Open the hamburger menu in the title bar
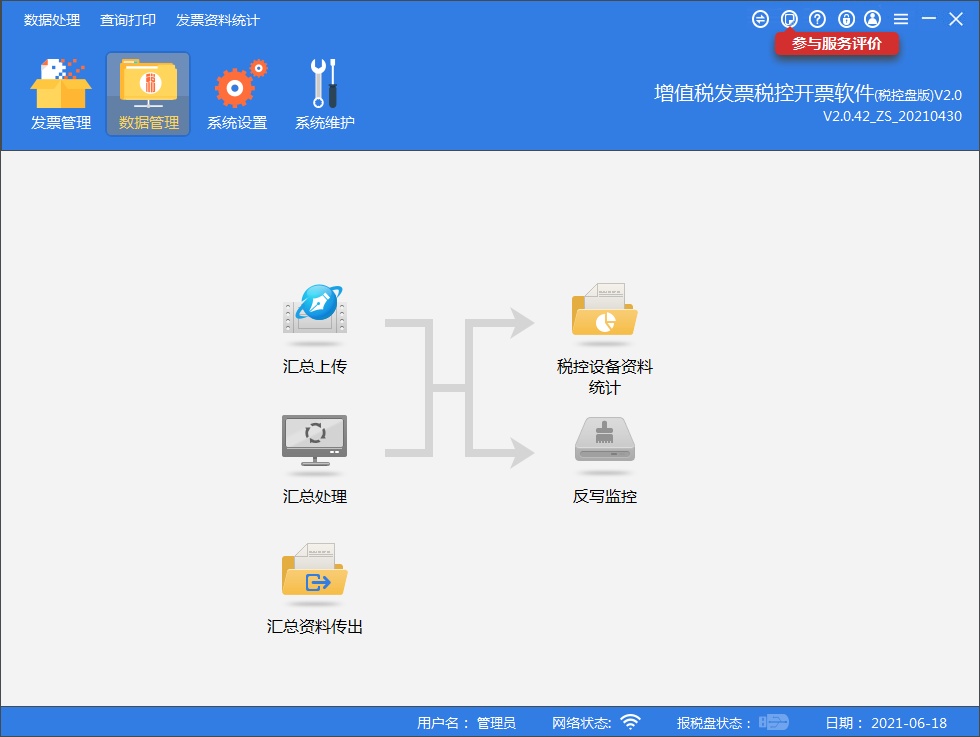980x737 pixels. tap(901, 17)
